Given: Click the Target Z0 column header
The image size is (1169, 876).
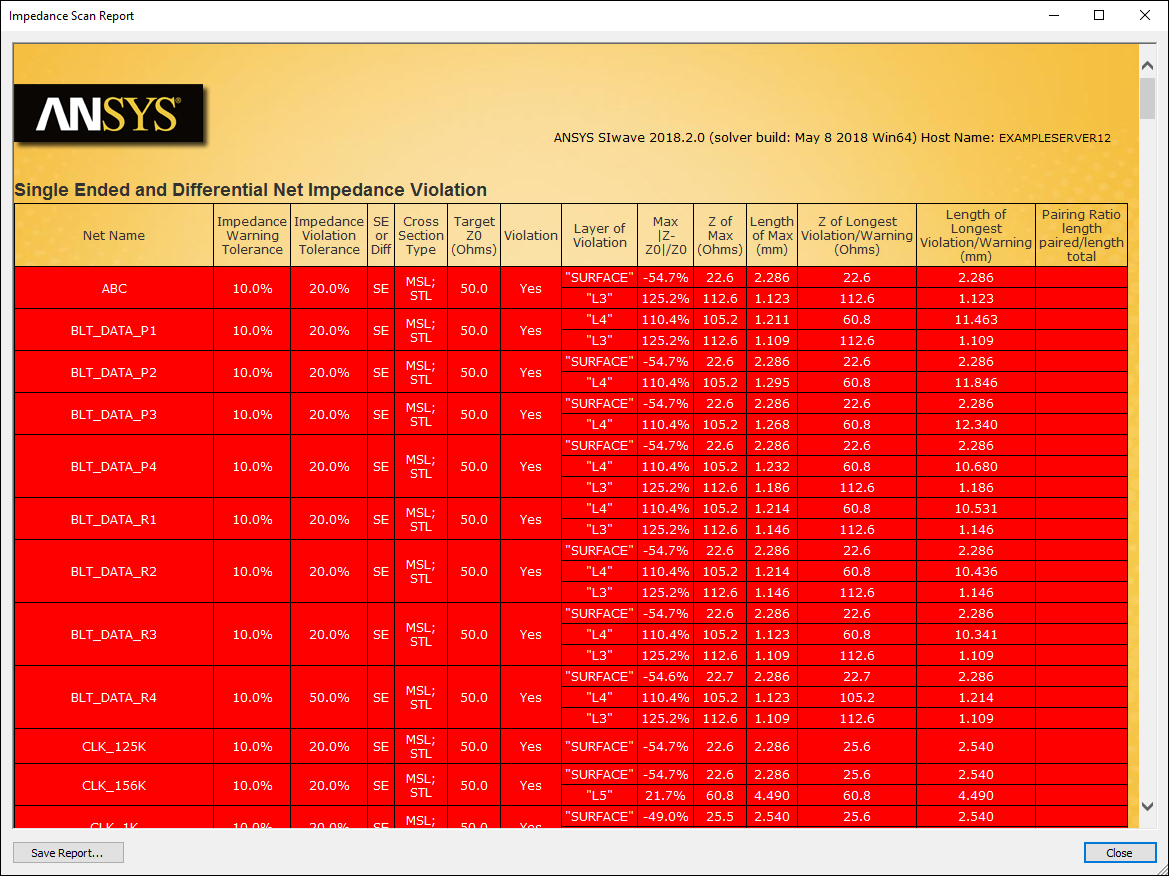Looking at the screenshot, I should [473, 235].
